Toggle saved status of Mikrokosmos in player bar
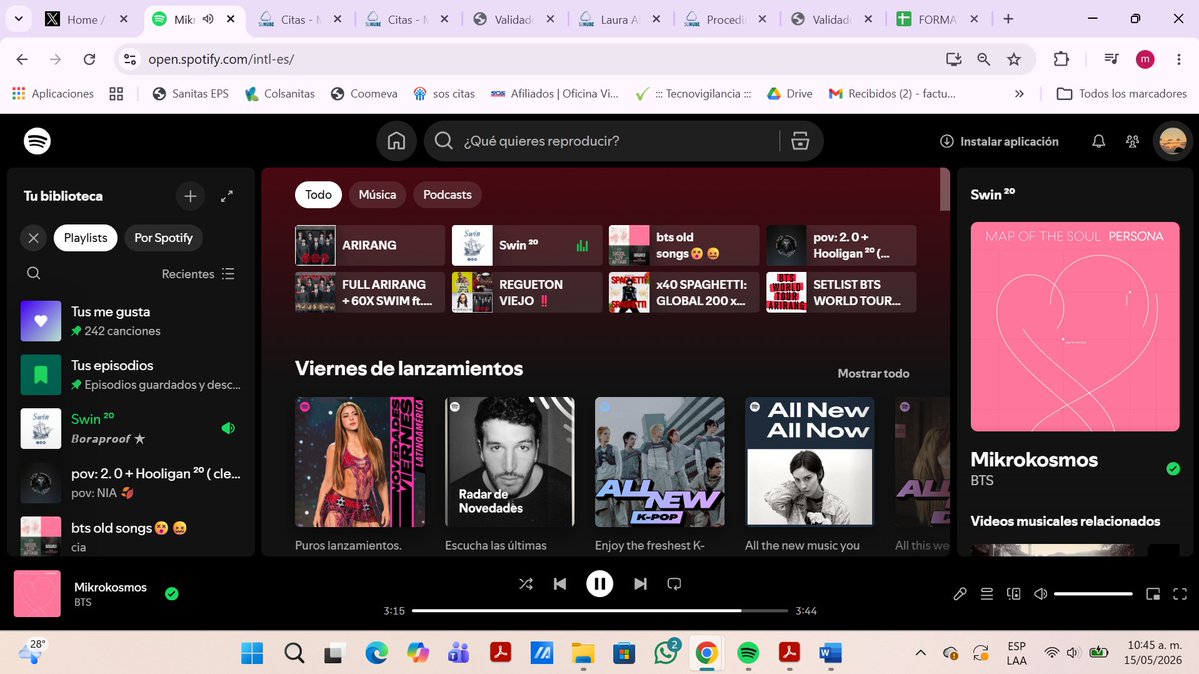The width and height of the screenshot is (1199, 674). tap(171, 594)
